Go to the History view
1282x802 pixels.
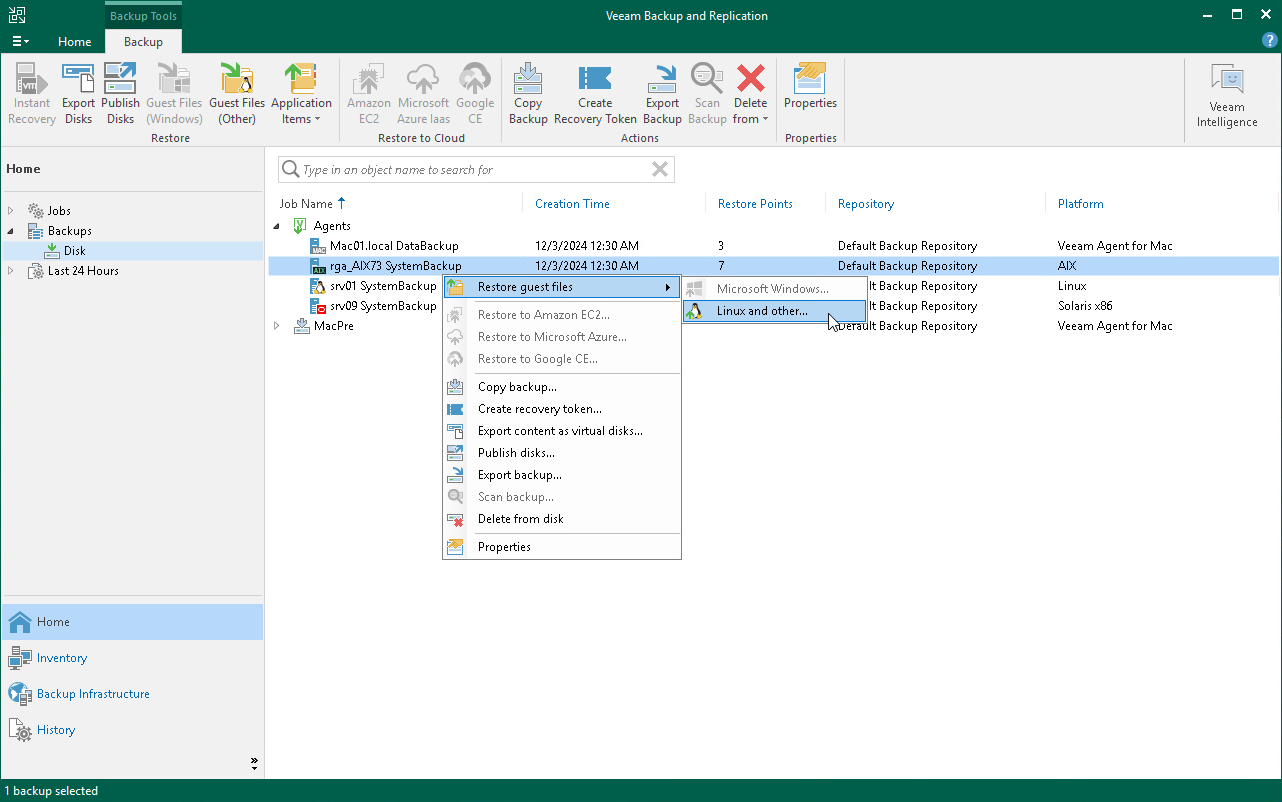coord(132,730)
